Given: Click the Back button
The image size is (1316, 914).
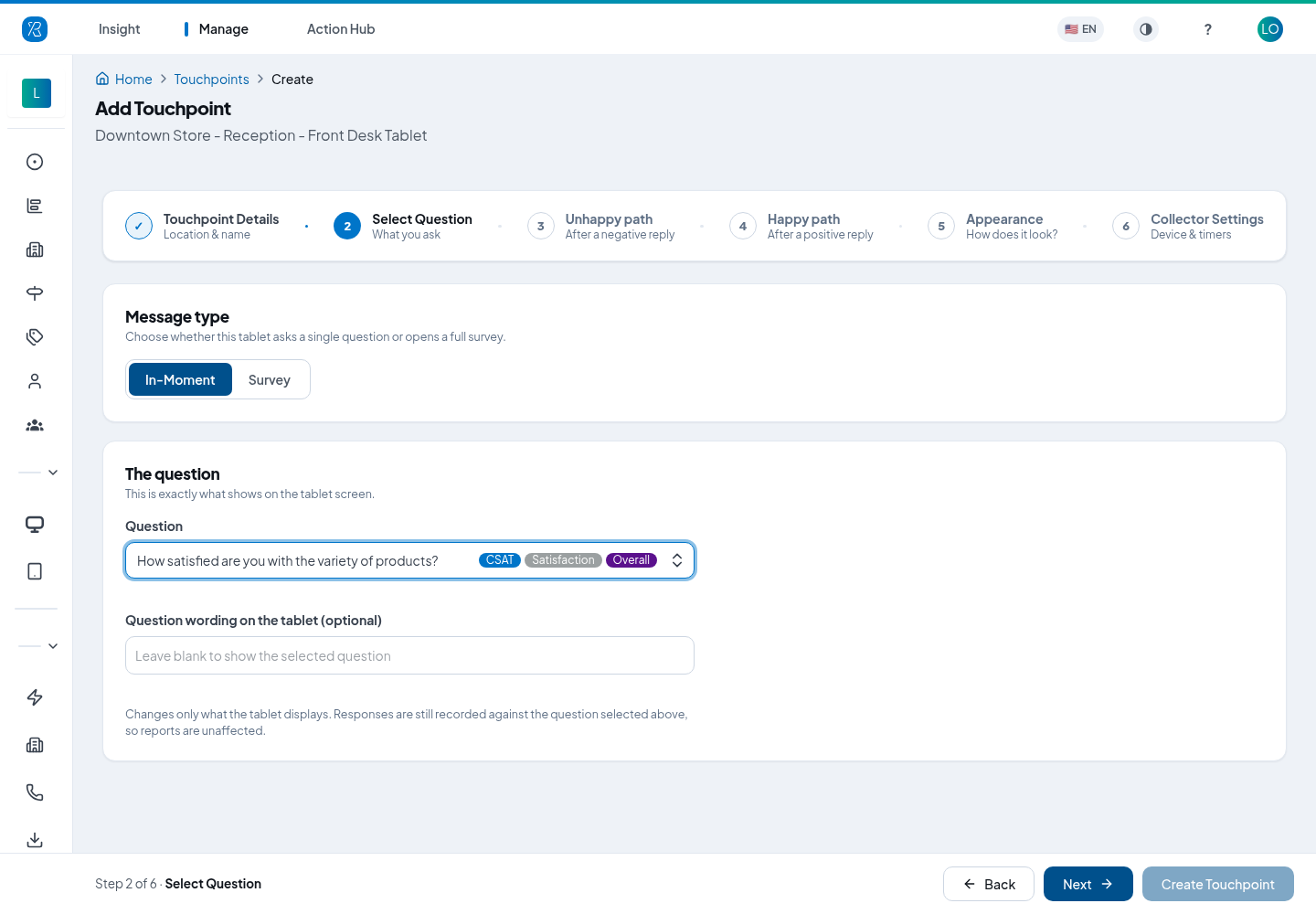Looking at the screenshot, I should coord(989,884).
